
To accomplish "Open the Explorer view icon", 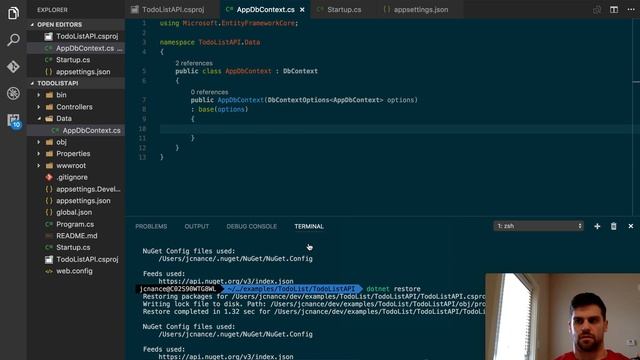I will [13, 13].
